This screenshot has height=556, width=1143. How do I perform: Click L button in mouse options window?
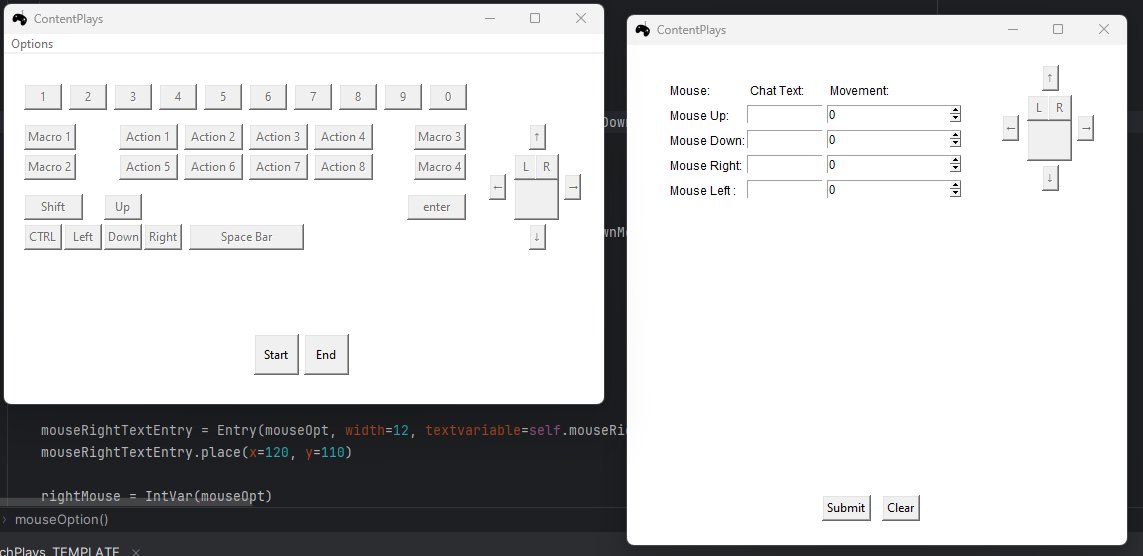click(x=1039, y=108)
